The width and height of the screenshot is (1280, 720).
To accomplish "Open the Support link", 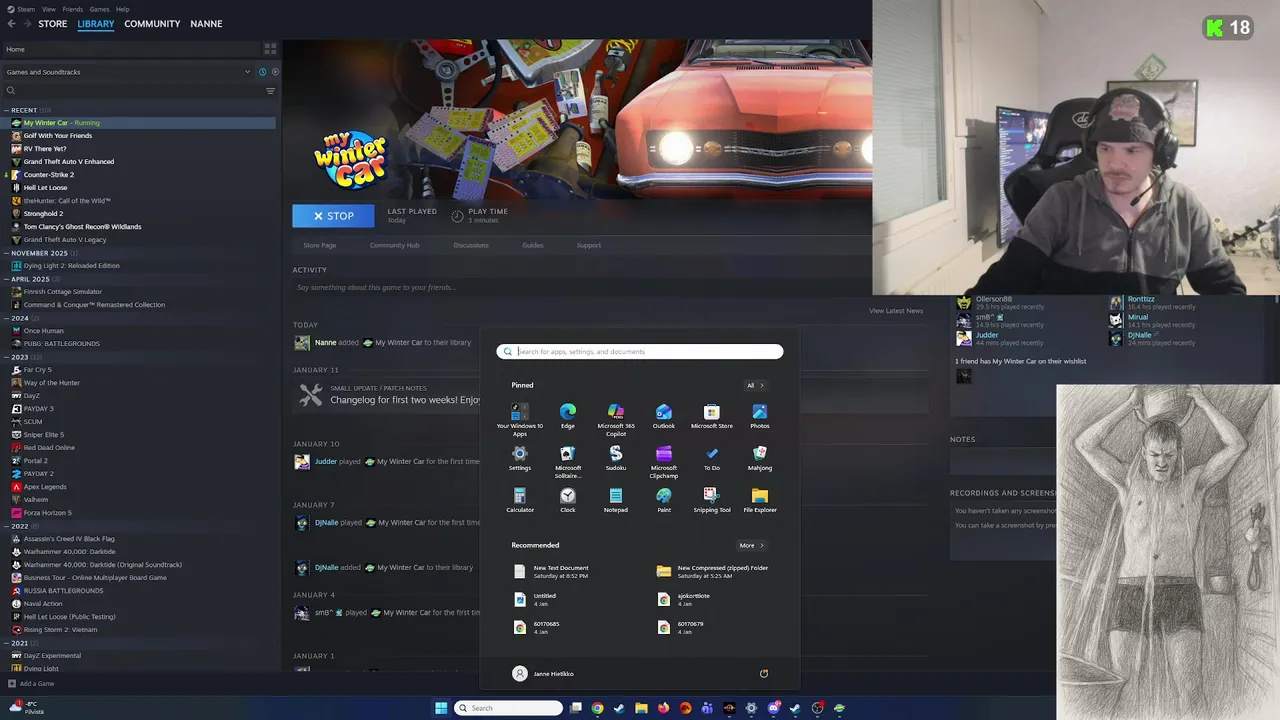I will 589,245.
